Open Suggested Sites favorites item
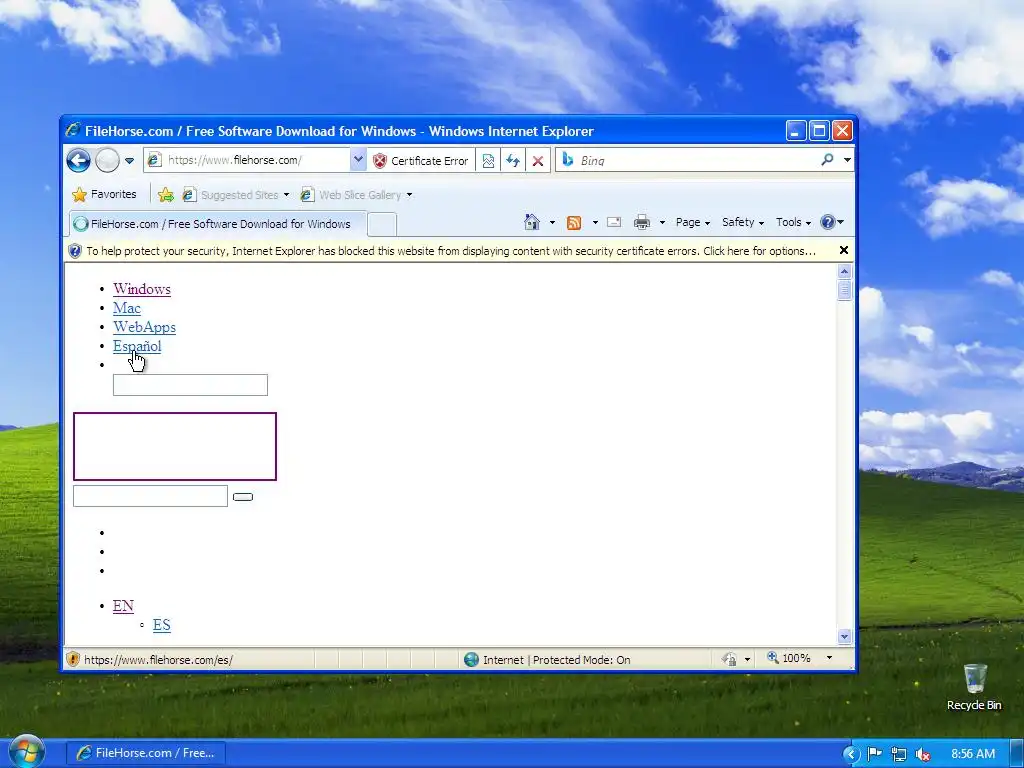 (235, 195)
